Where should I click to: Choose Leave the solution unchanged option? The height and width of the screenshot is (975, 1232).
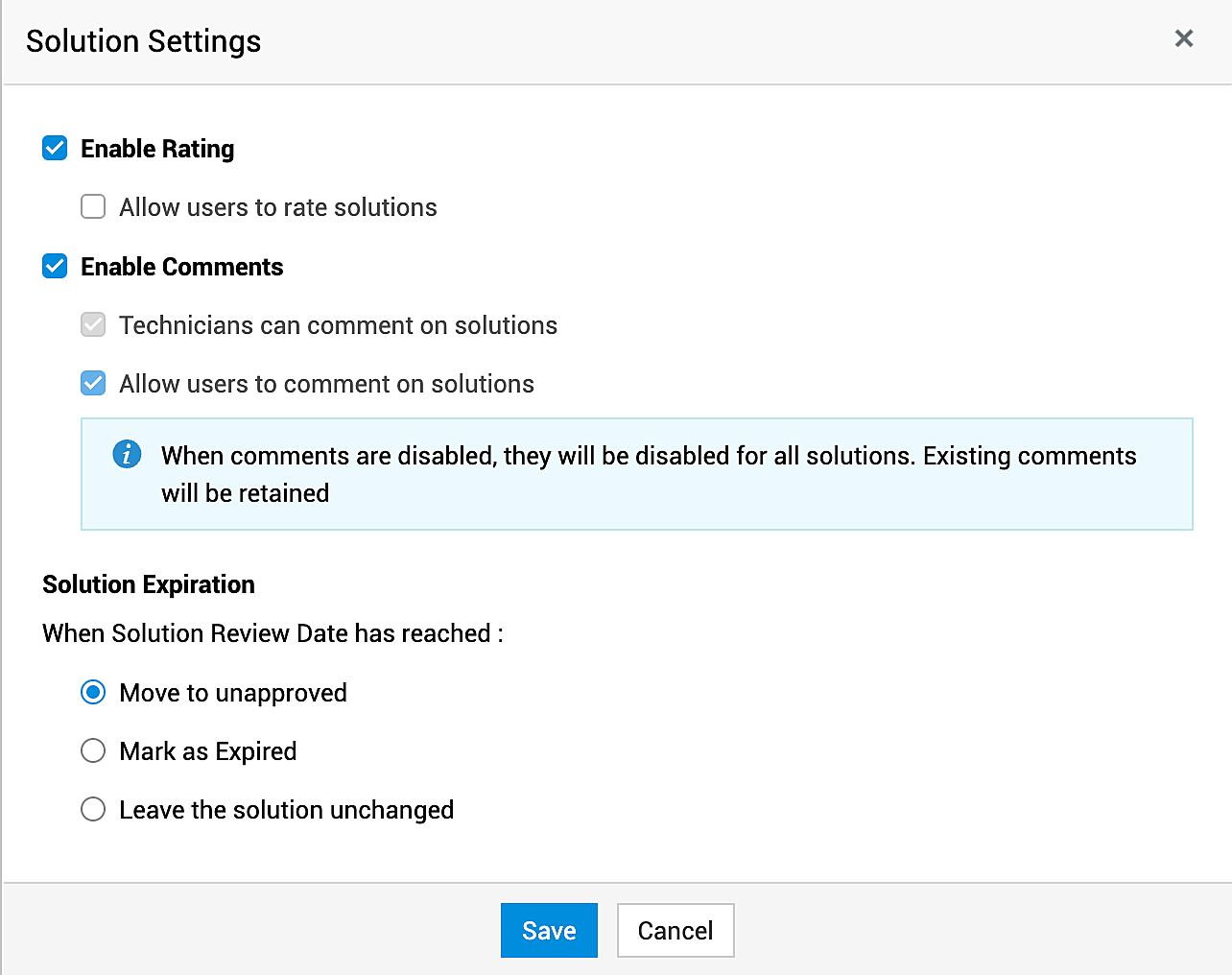(93, 810)
